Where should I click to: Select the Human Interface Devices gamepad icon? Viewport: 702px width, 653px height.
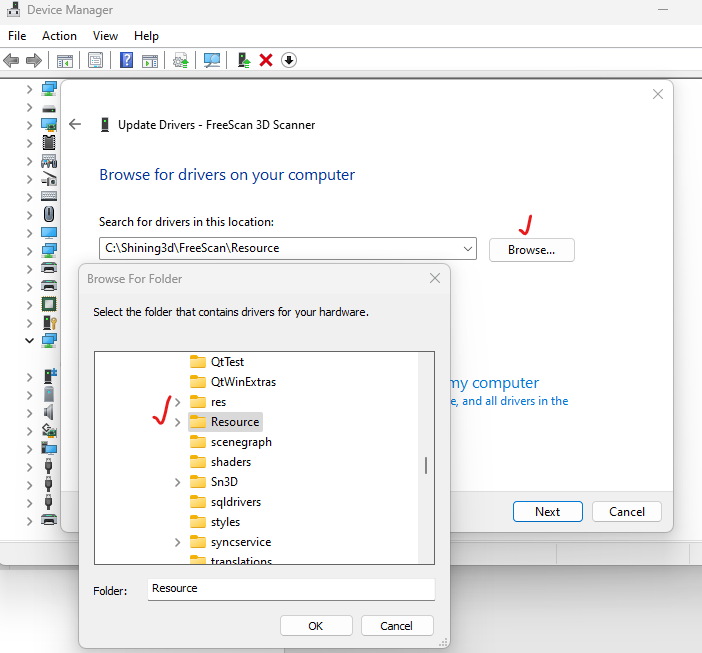pos(49,161)
